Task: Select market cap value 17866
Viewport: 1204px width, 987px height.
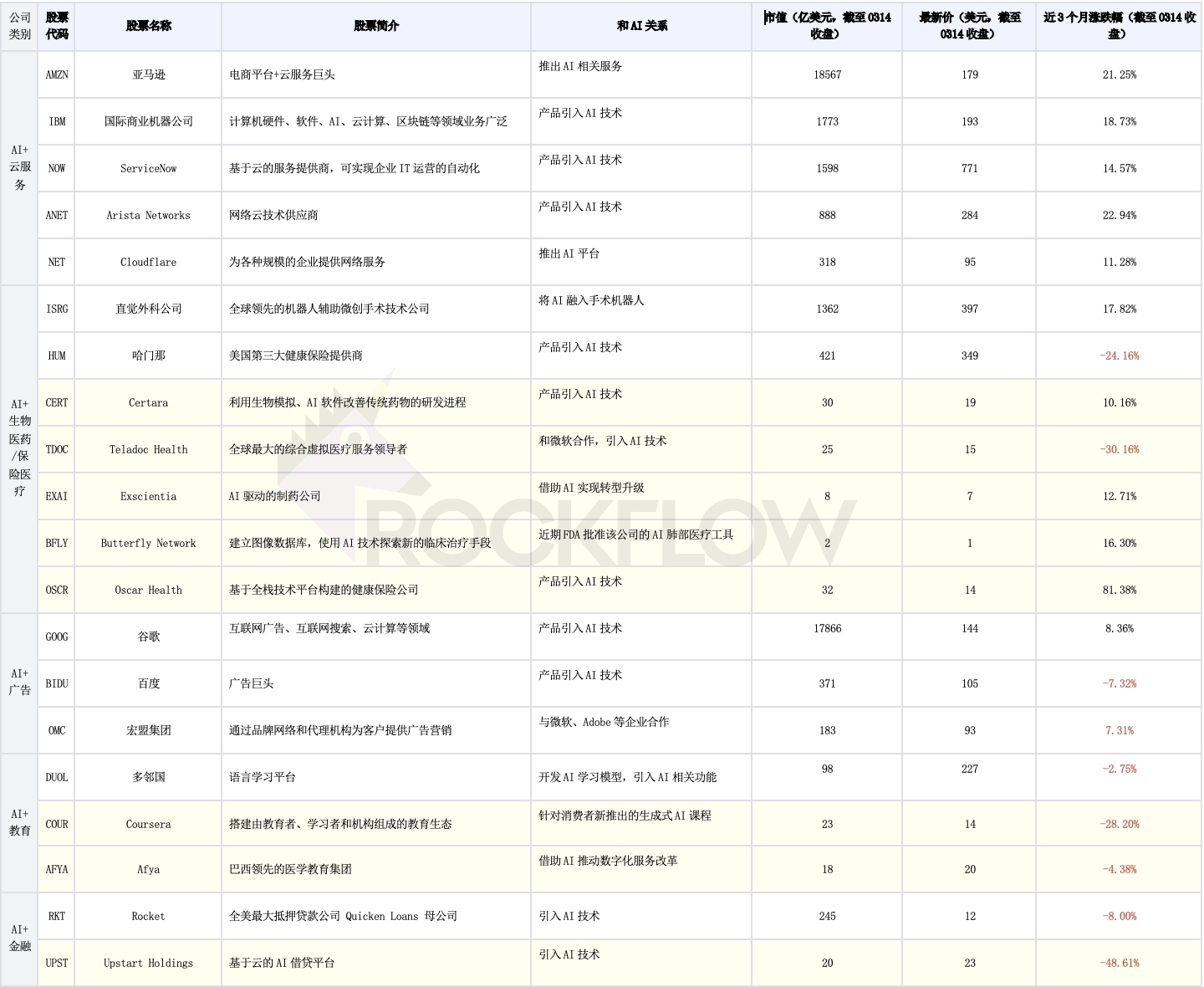Action: point(827,637)
